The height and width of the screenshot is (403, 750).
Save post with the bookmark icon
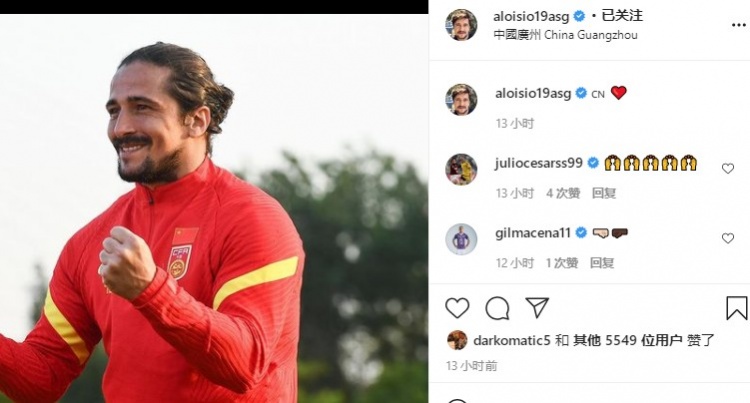click(x=737, y=308)
